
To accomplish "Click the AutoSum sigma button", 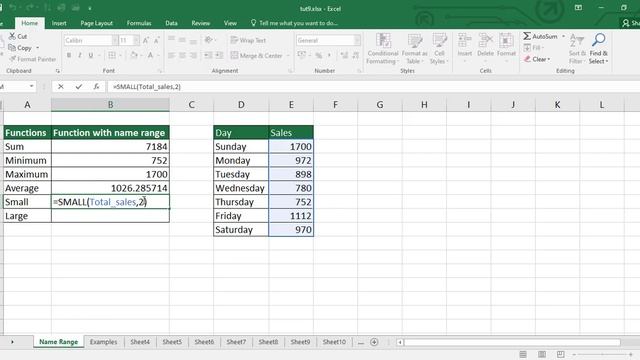I will click(540, 36).
